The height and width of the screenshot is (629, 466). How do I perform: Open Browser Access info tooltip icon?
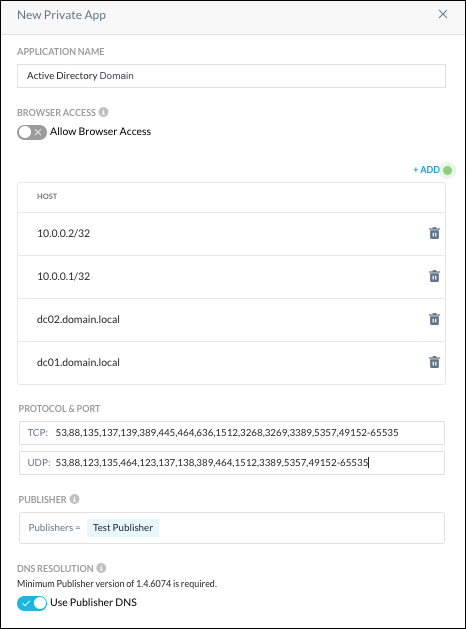pyautogui.click(x=103, y=112)
